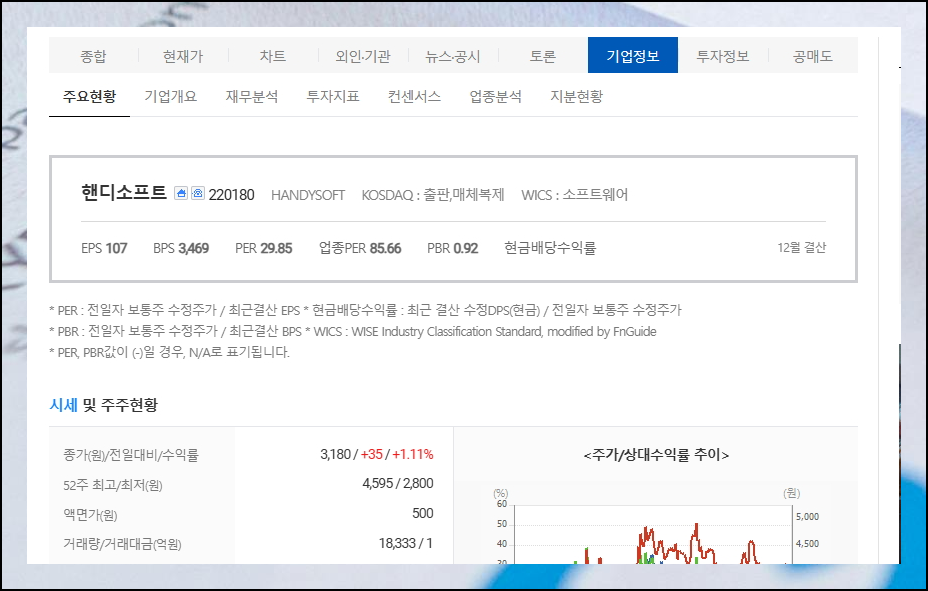Click the telephone icon beside 핸디소프트
The image size is (928, 591).
pyautogui.click(x=198, y=193)
